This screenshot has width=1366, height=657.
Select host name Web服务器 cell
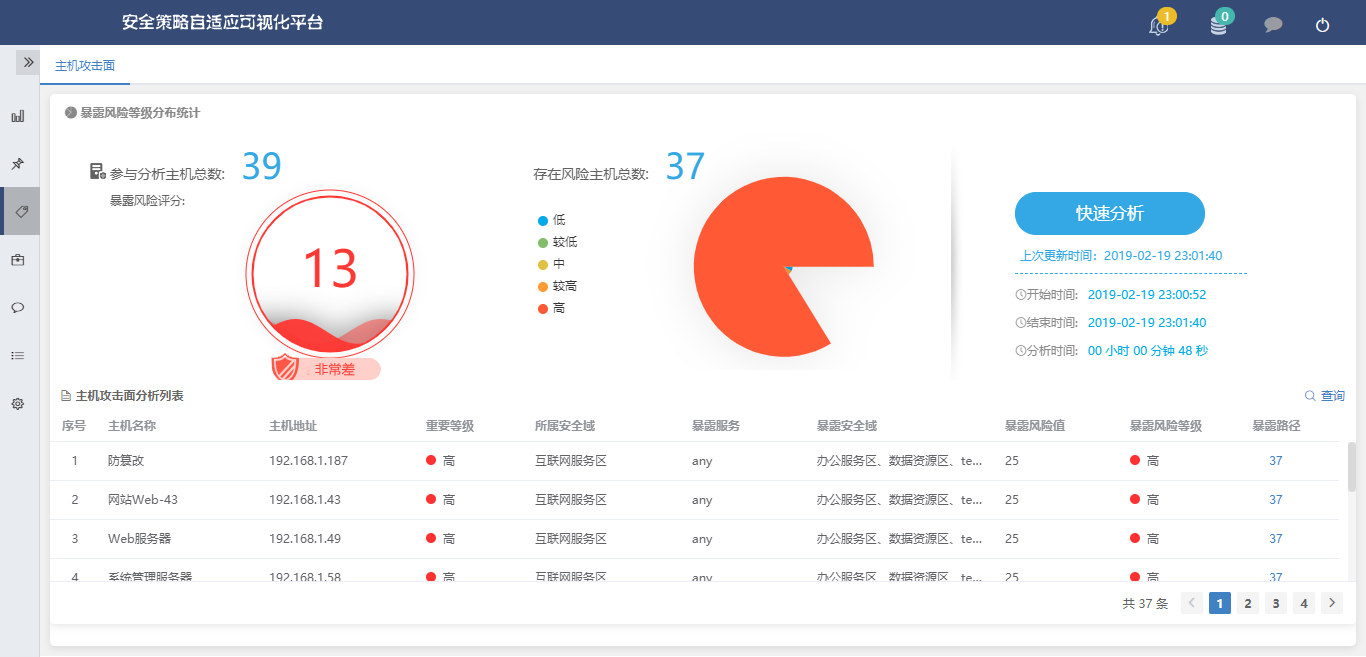(x=140, y=539)
